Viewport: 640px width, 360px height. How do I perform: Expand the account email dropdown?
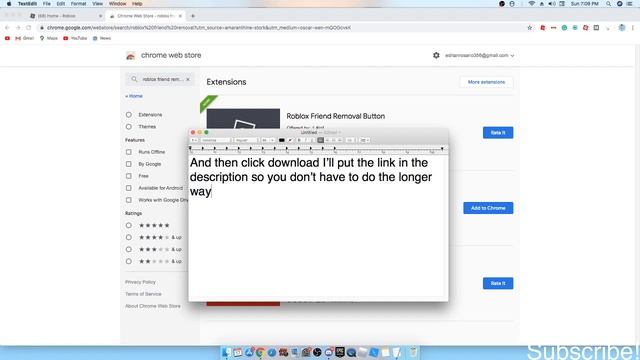(480, 56)
